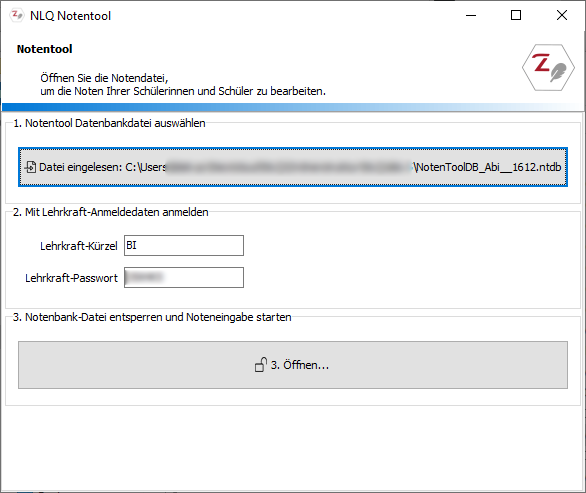The width and height of the screenshot is (586, 493).
Task: Click the hexagonal Z feather logo in header
Action: coord(548,67)
